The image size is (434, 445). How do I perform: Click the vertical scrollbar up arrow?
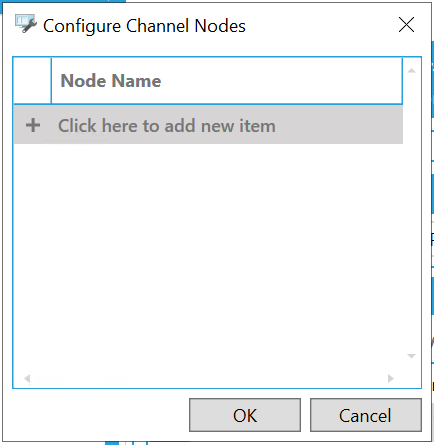coord(411,71)
